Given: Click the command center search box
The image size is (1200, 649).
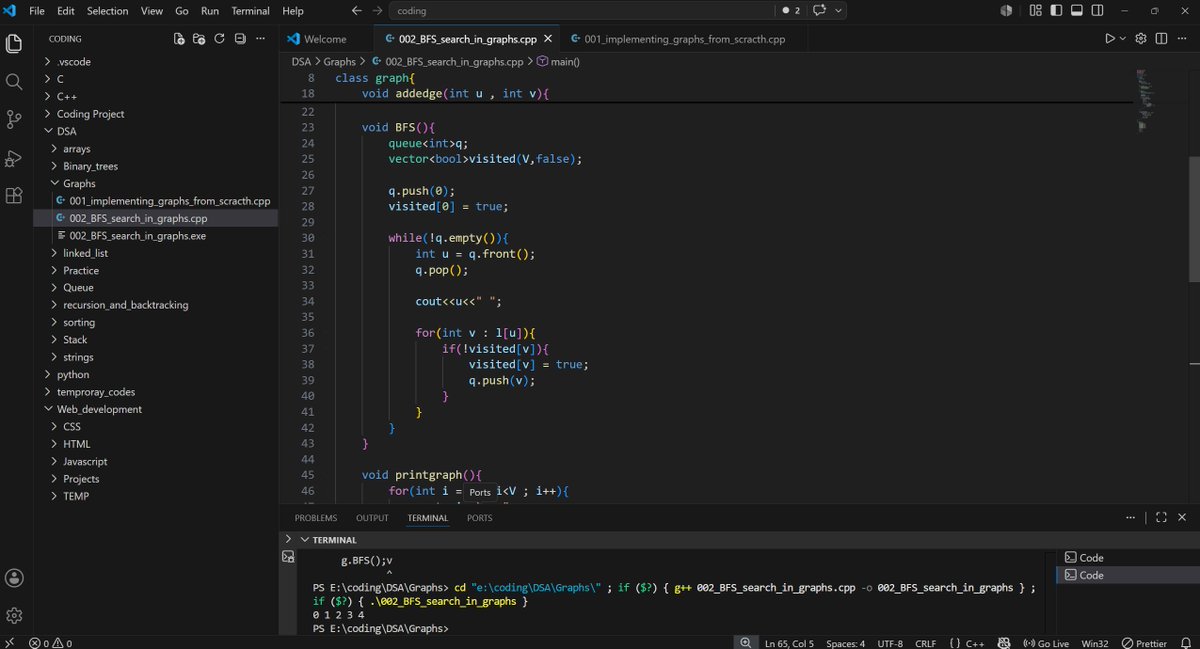Looking at the screenshot, I should tap(583, 11).
